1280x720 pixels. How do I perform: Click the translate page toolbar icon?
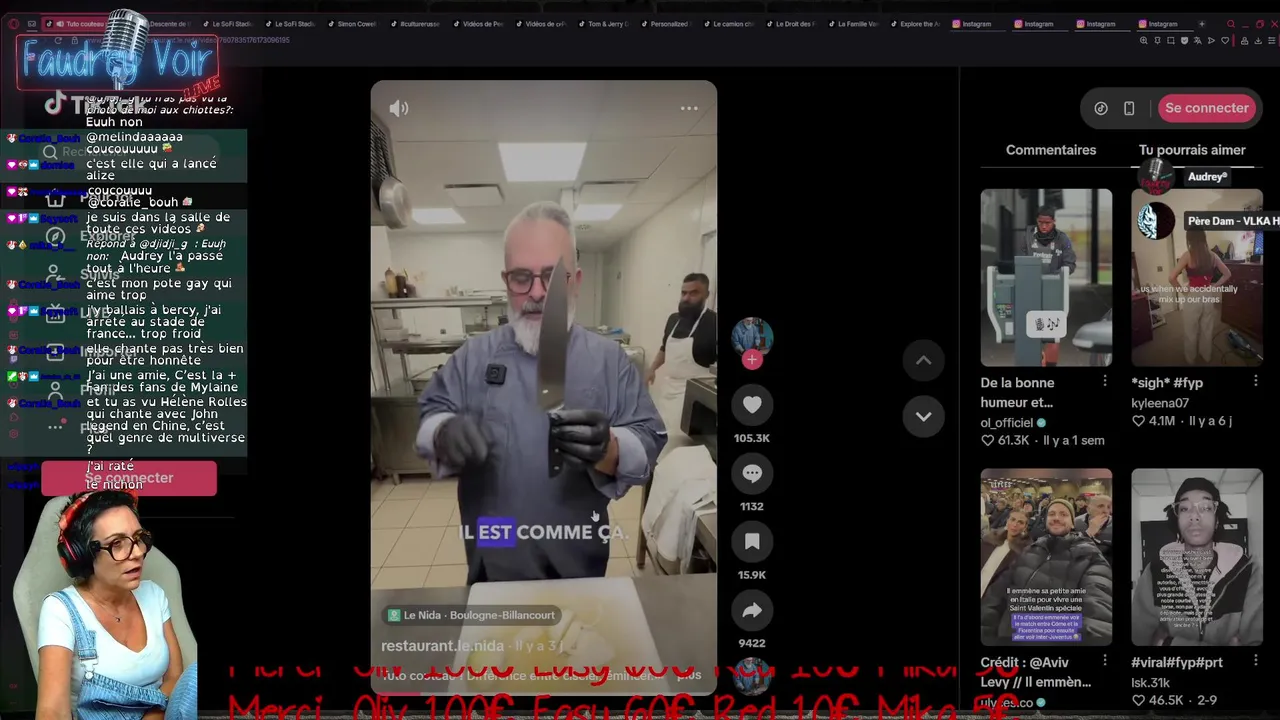click(1198, 41)
